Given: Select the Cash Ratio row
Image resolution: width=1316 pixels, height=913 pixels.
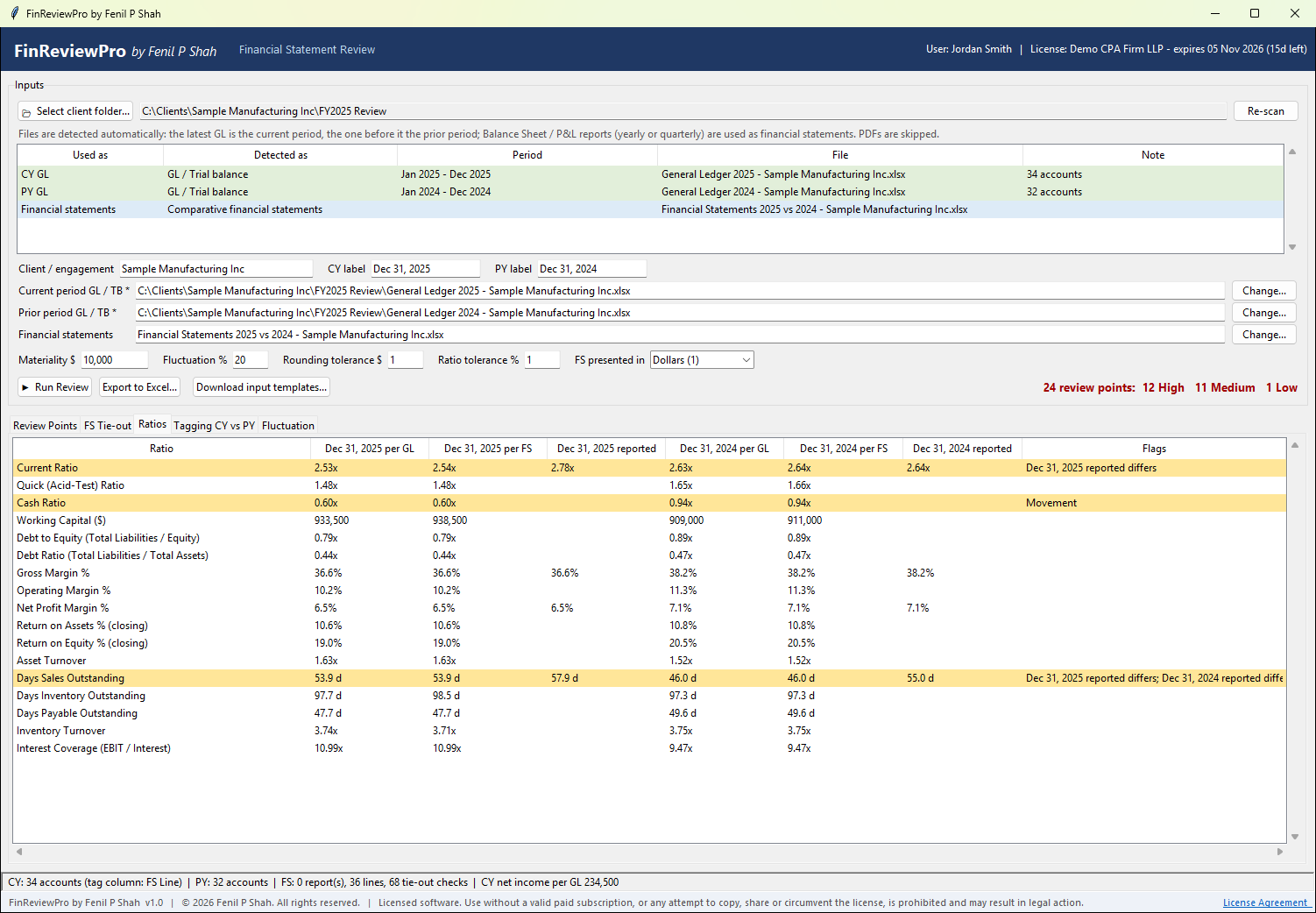Looking at the screenshot, I should coord(649,503).
